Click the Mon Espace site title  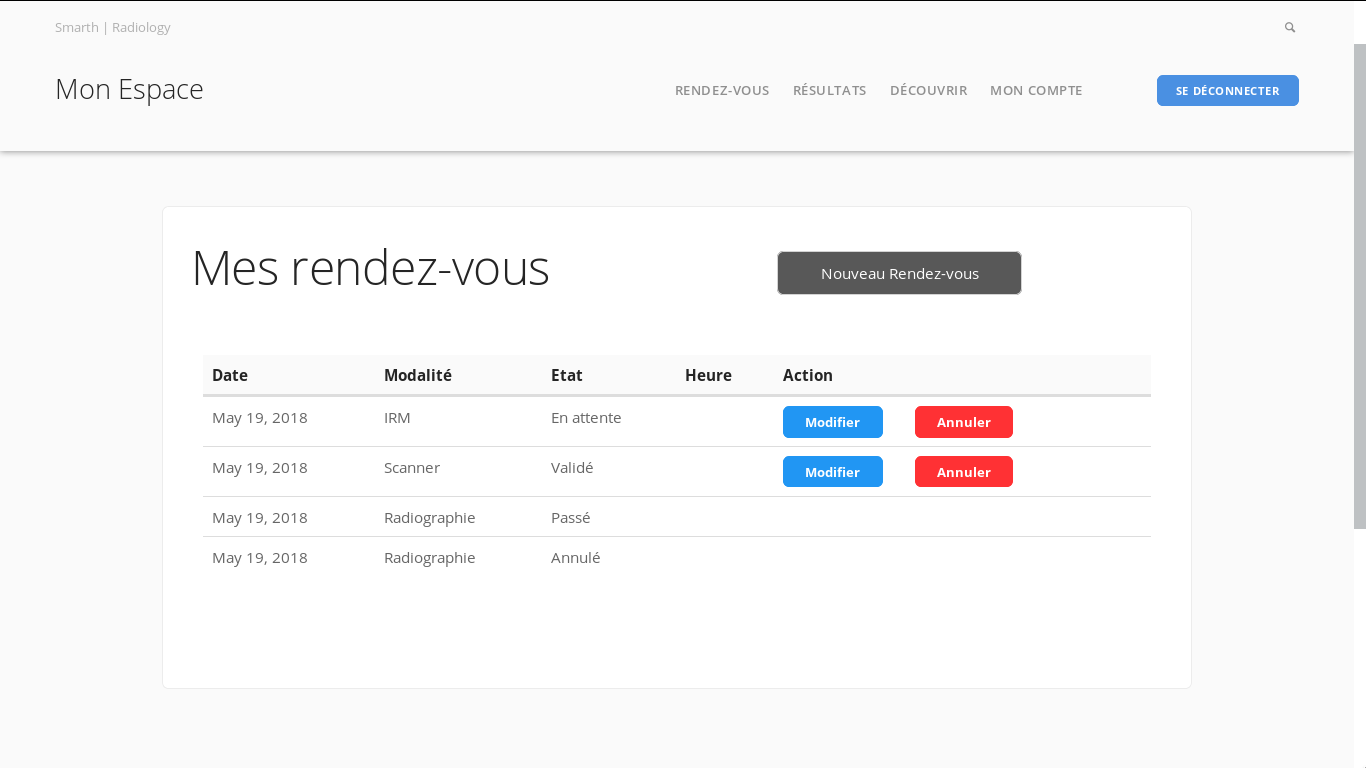tap(129, 89)
